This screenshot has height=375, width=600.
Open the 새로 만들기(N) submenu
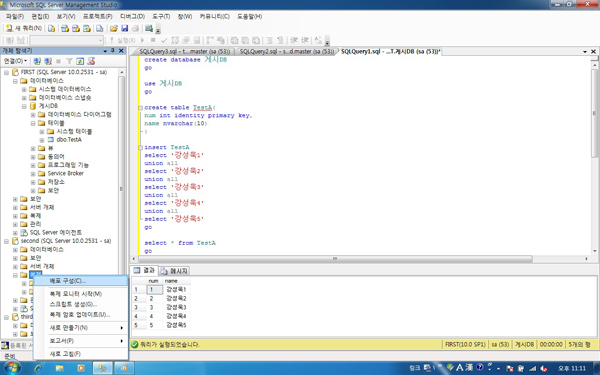tap(81, 328)
